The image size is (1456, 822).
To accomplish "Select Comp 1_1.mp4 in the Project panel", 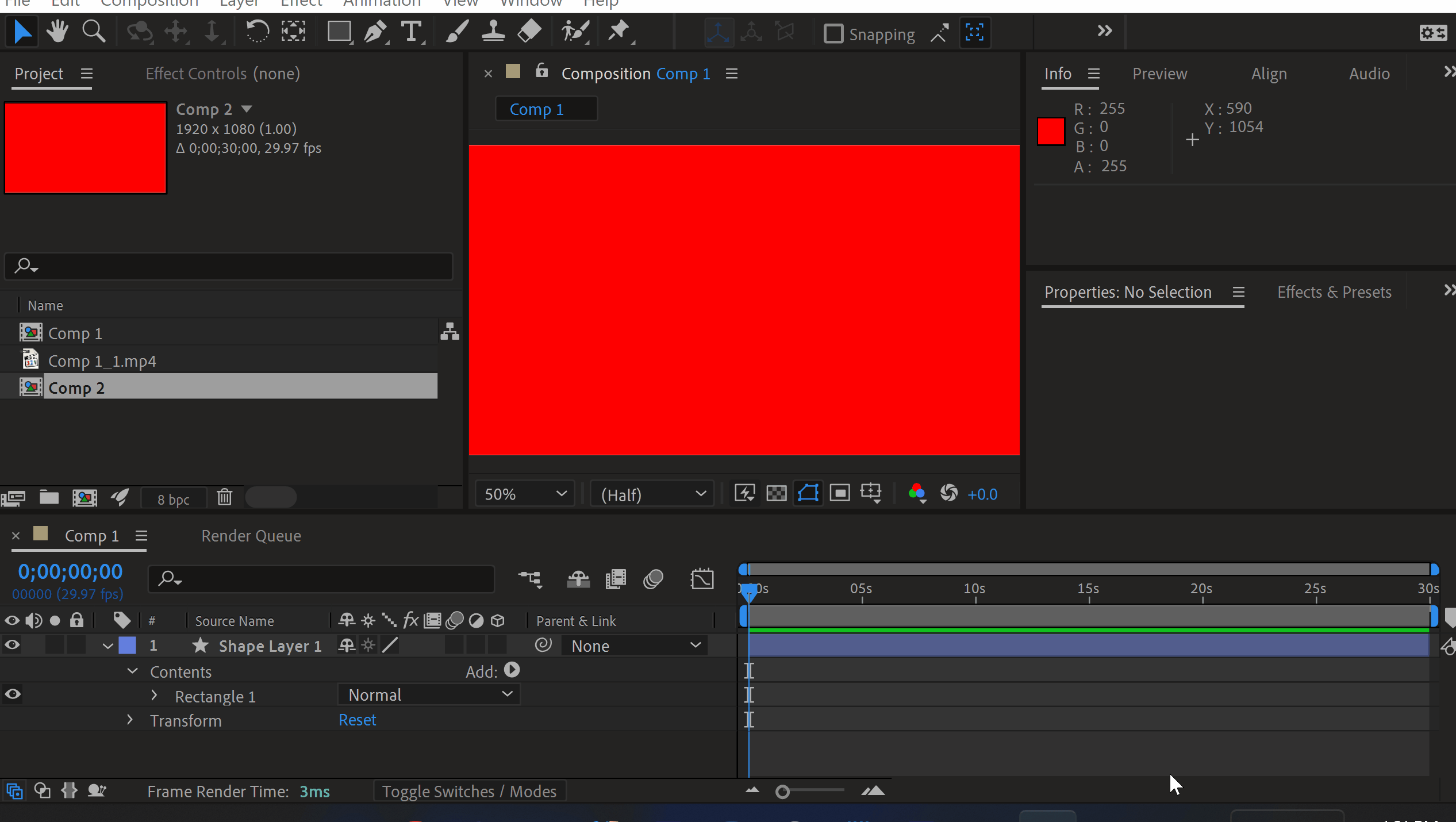I will (x=102, y=361).
